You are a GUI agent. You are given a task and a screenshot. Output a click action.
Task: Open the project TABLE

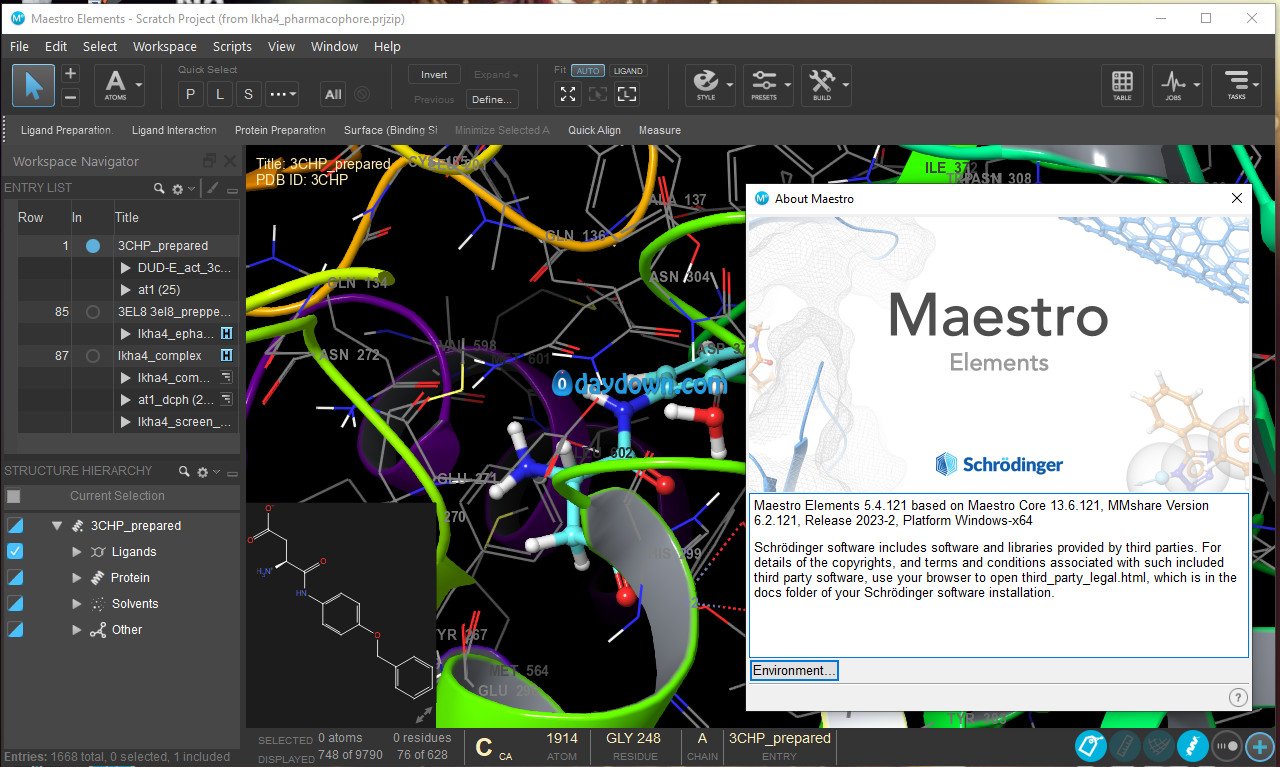1122,85
